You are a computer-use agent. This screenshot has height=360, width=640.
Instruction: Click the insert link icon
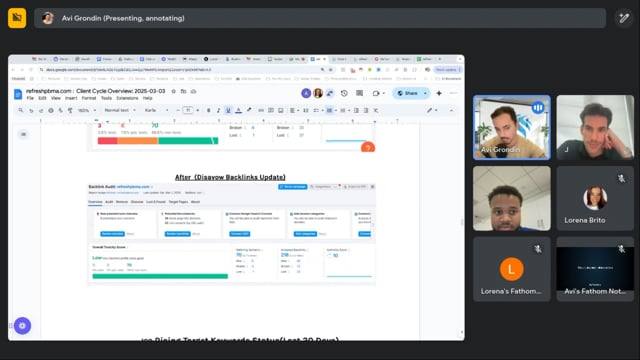[x=261, y=110]
